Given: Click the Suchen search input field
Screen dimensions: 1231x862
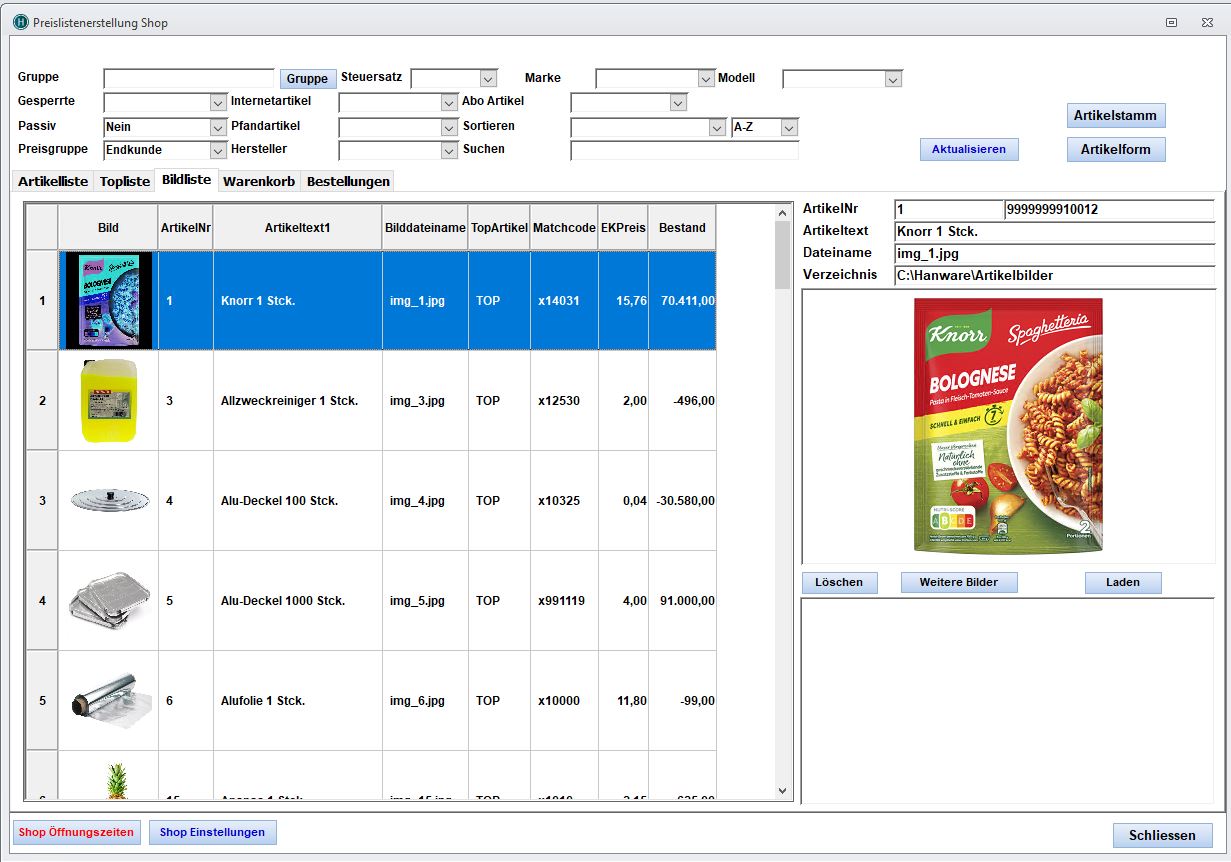Looking at the screenshot, I should click(684, 150).
